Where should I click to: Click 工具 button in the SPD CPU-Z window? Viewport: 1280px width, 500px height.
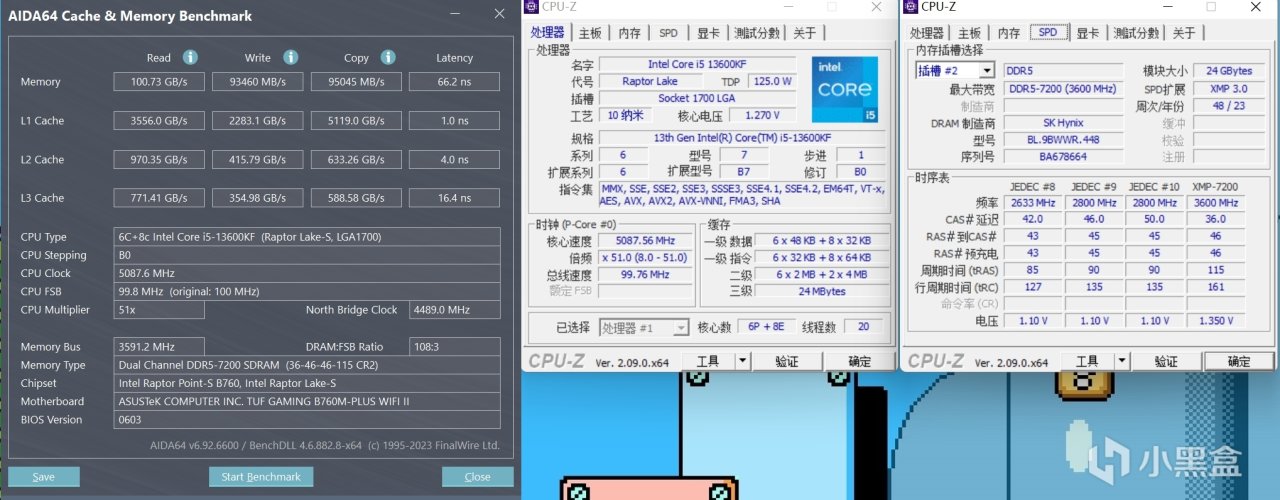coord(1087,361)
